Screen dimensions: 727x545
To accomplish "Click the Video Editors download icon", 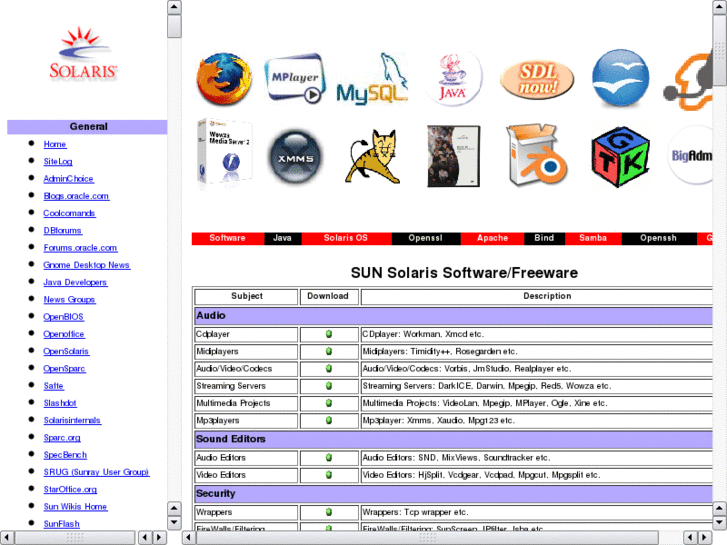I will click(x=329, y=474).
